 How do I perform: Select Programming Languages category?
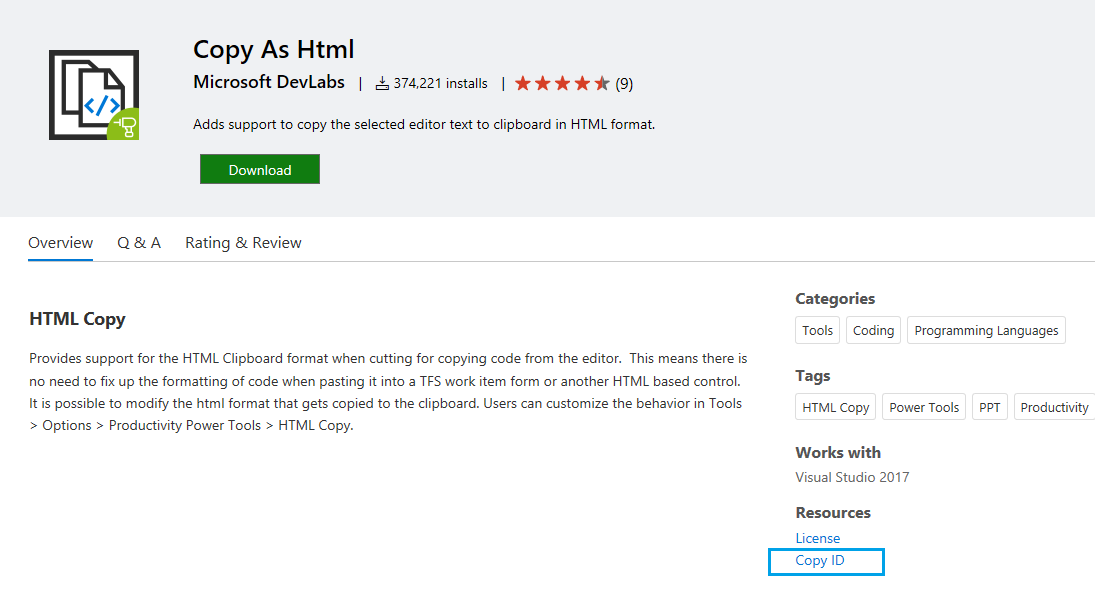[986, 330]
